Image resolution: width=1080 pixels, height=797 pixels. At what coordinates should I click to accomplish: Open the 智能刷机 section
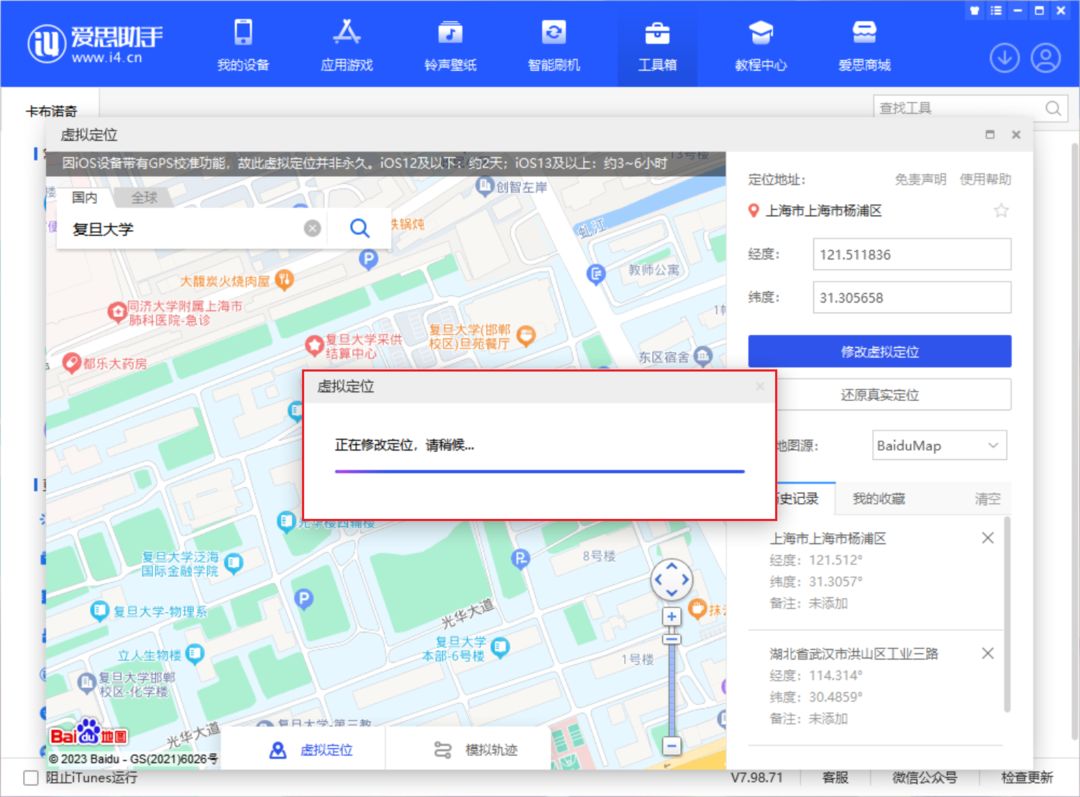[x=554, y=45]
